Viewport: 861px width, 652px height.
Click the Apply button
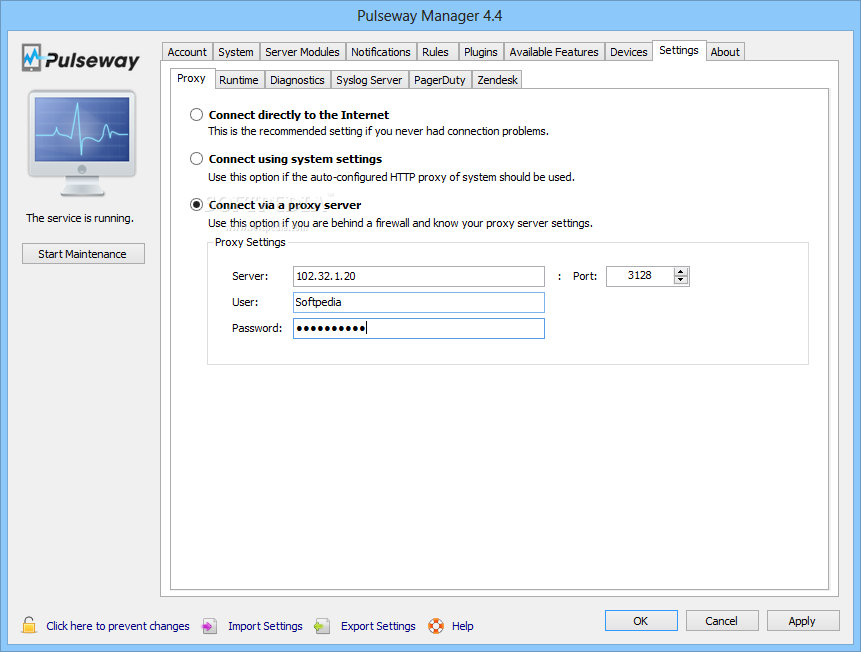[x=803, y=621]
